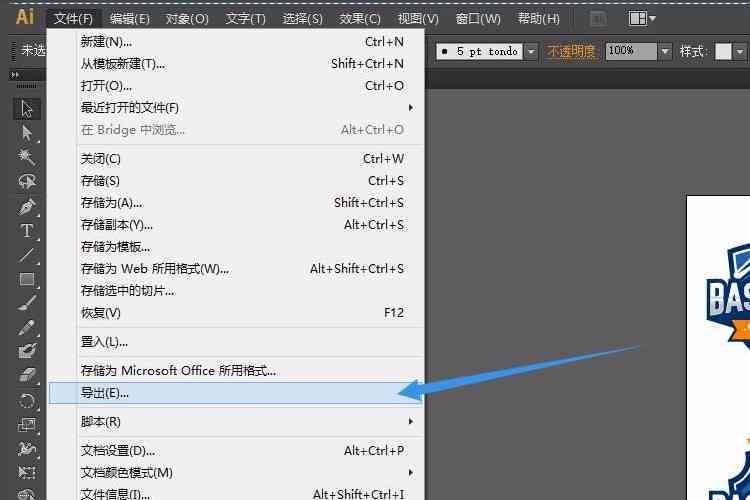Viewport: 750px width, 500px height.
Task: Pick the Paintbrush tool
Action: point(27,303)
